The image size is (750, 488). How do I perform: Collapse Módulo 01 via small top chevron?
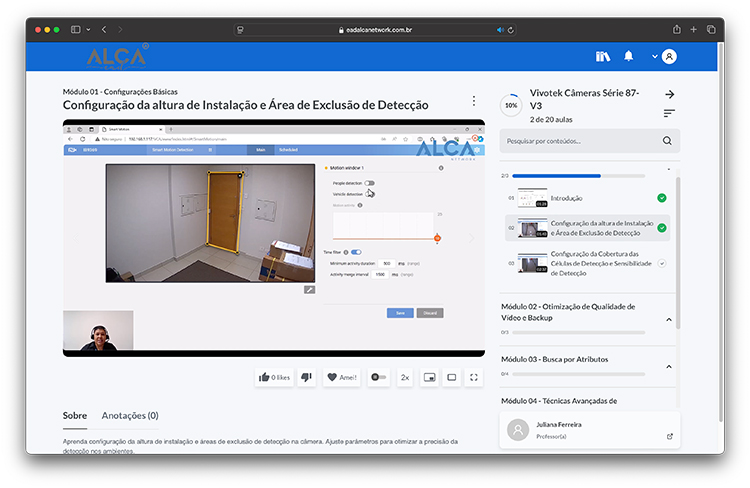[669, 169]
